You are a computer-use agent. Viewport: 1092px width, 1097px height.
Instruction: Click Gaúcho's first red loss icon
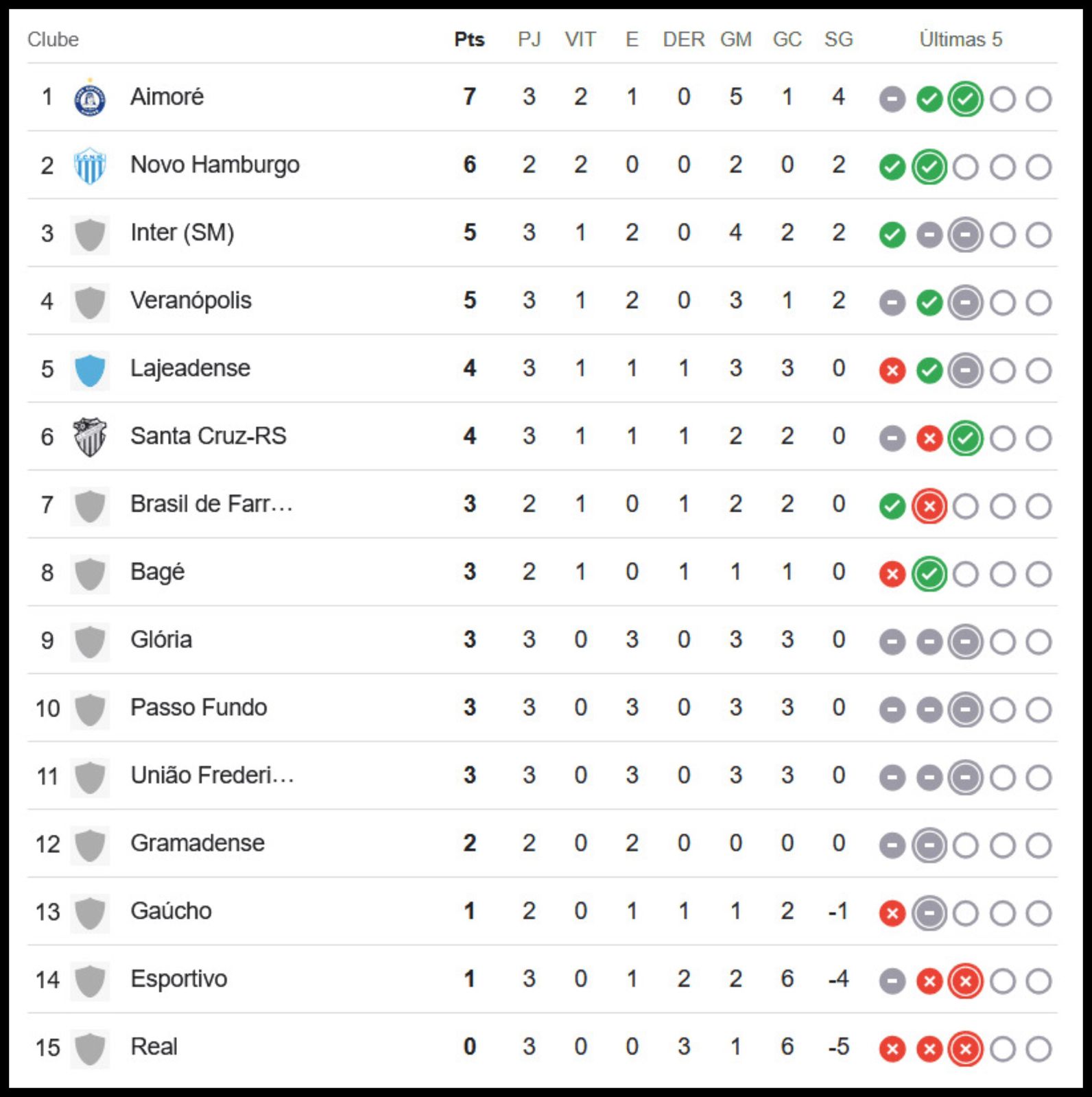(x=892, y=913)
